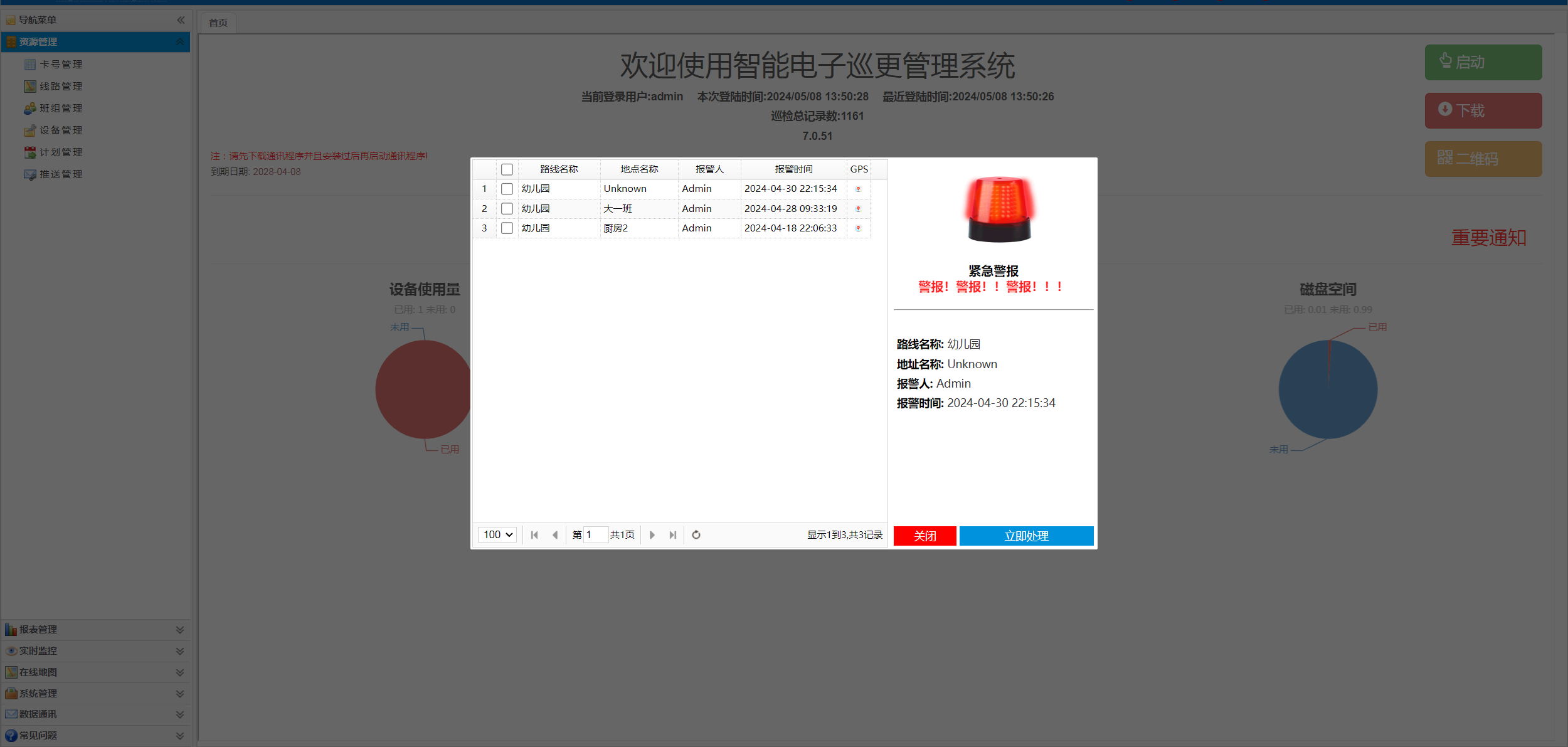1568x747 pixels.
Task: Click the 推送管理 monitor icon
Action: (x=30, y=174)
